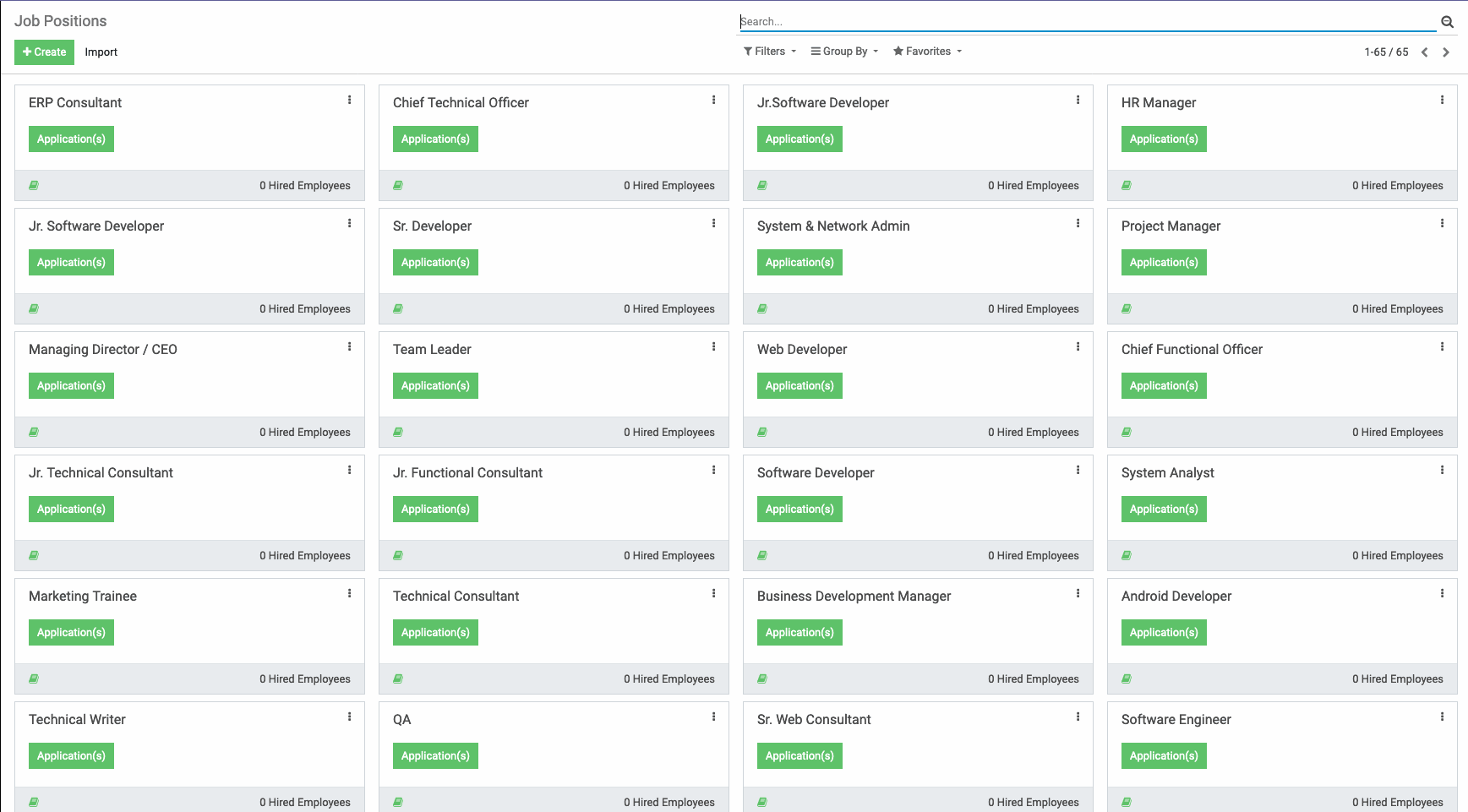Go to the next page of job positions
The height and width of the screenshot is (812, 1468).
[x=1446, y=52]
